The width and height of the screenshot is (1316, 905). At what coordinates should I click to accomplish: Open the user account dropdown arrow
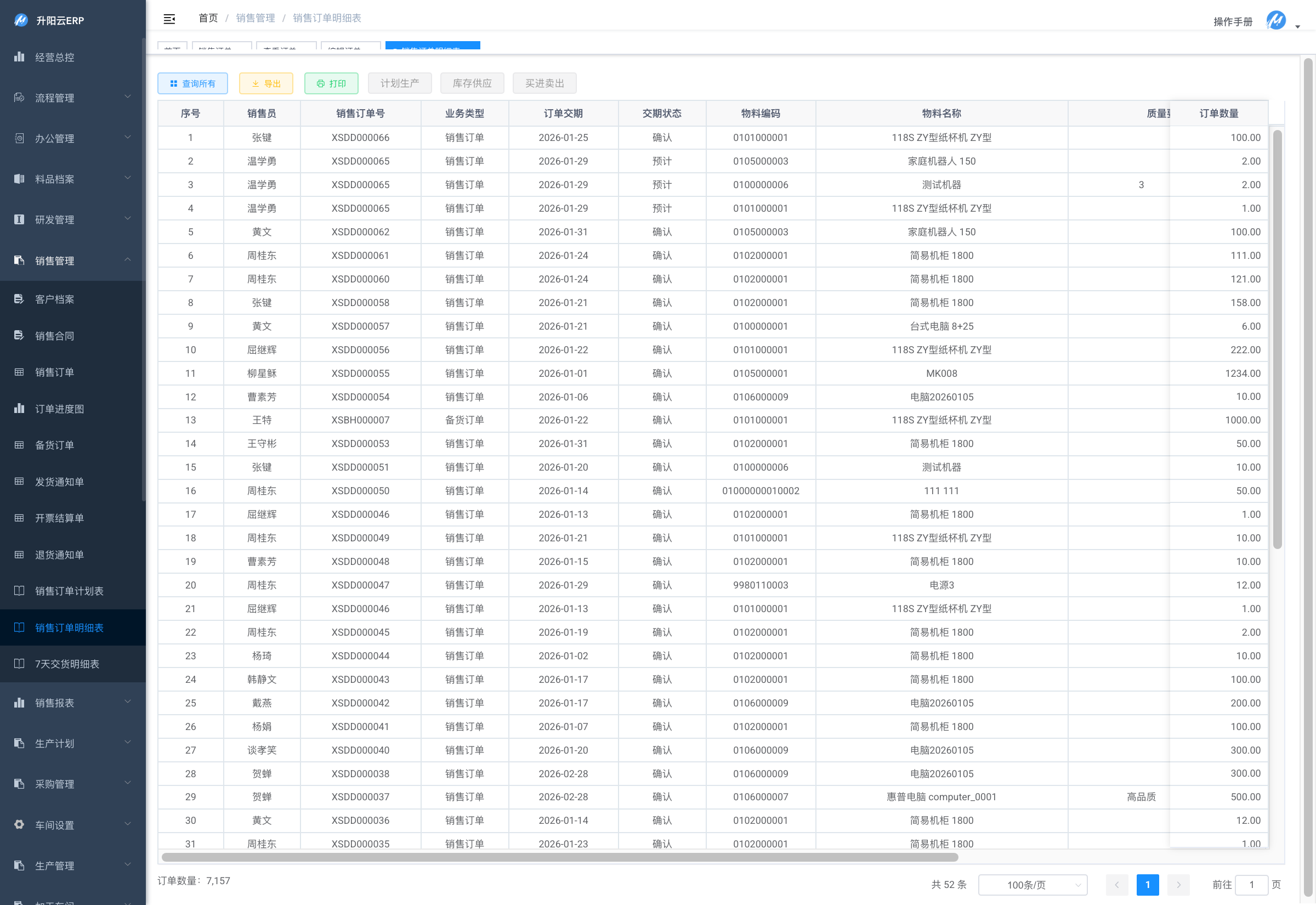(x=1297, y=26)
